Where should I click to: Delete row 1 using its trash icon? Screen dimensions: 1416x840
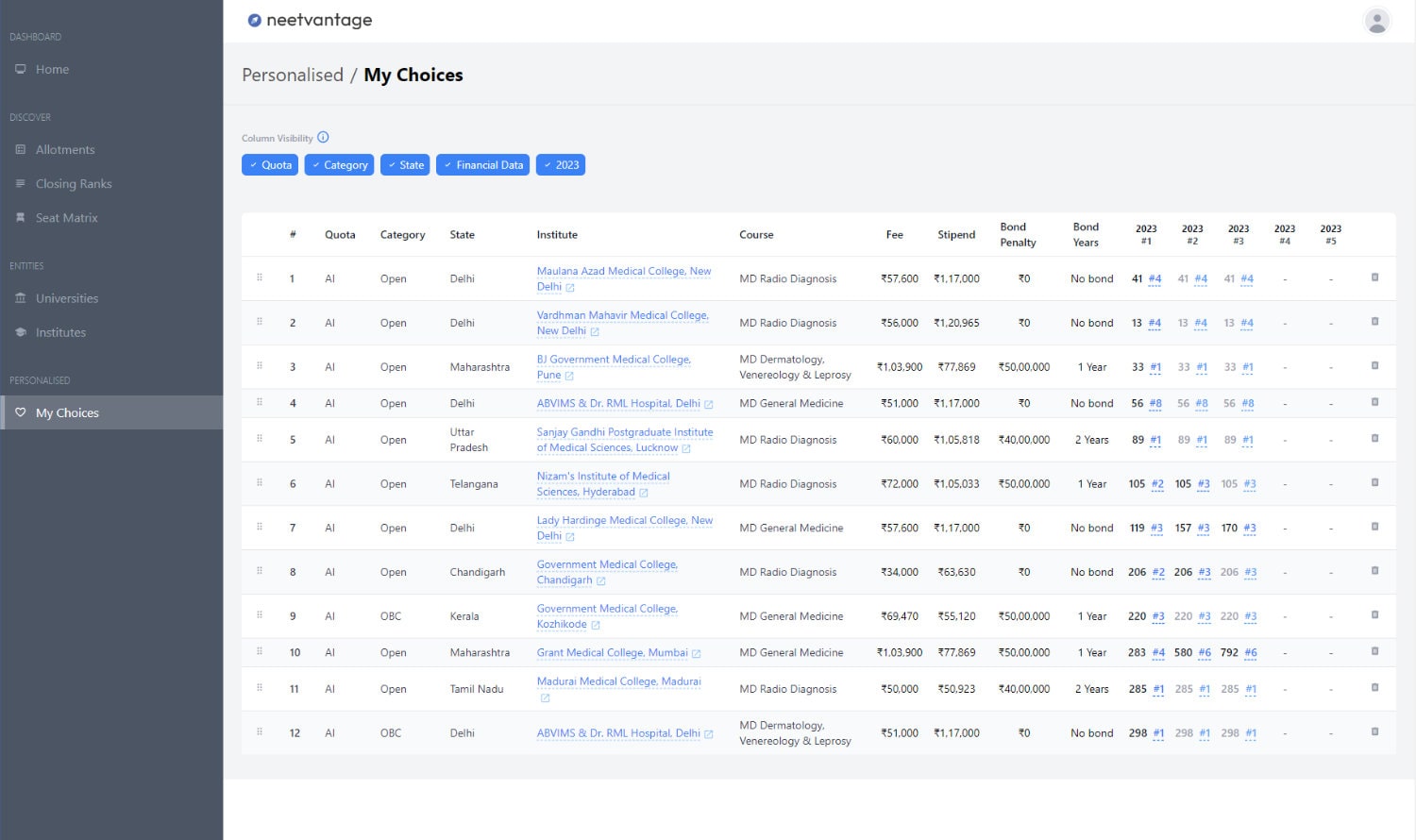tap(1374, 277)
